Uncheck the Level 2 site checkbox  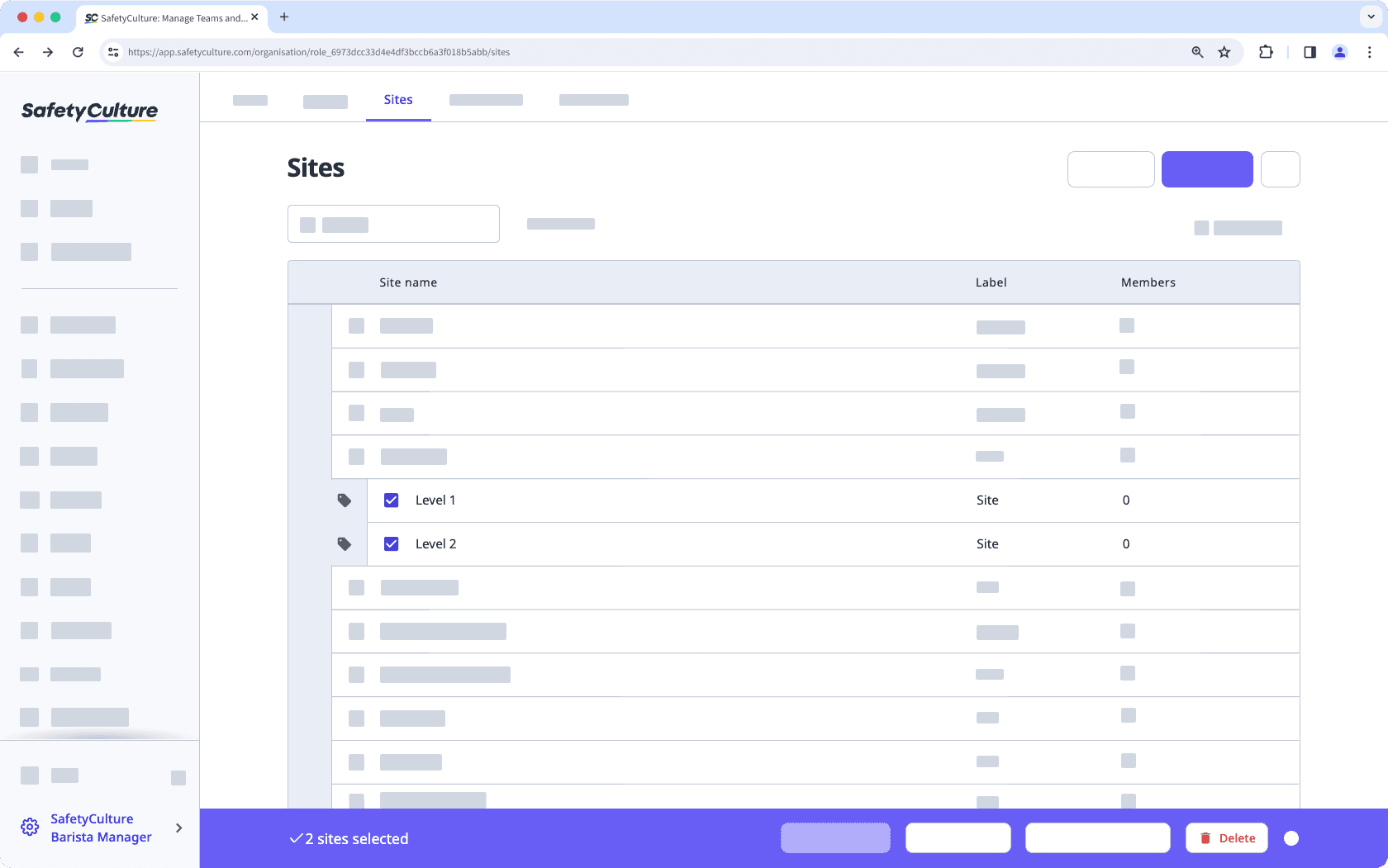390,543
